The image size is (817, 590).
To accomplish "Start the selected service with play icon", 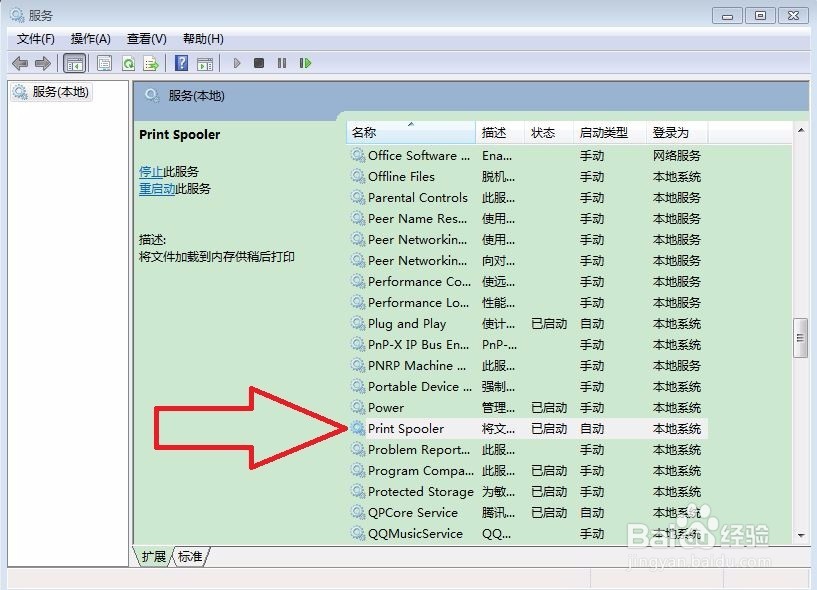I will coord(237,63).
